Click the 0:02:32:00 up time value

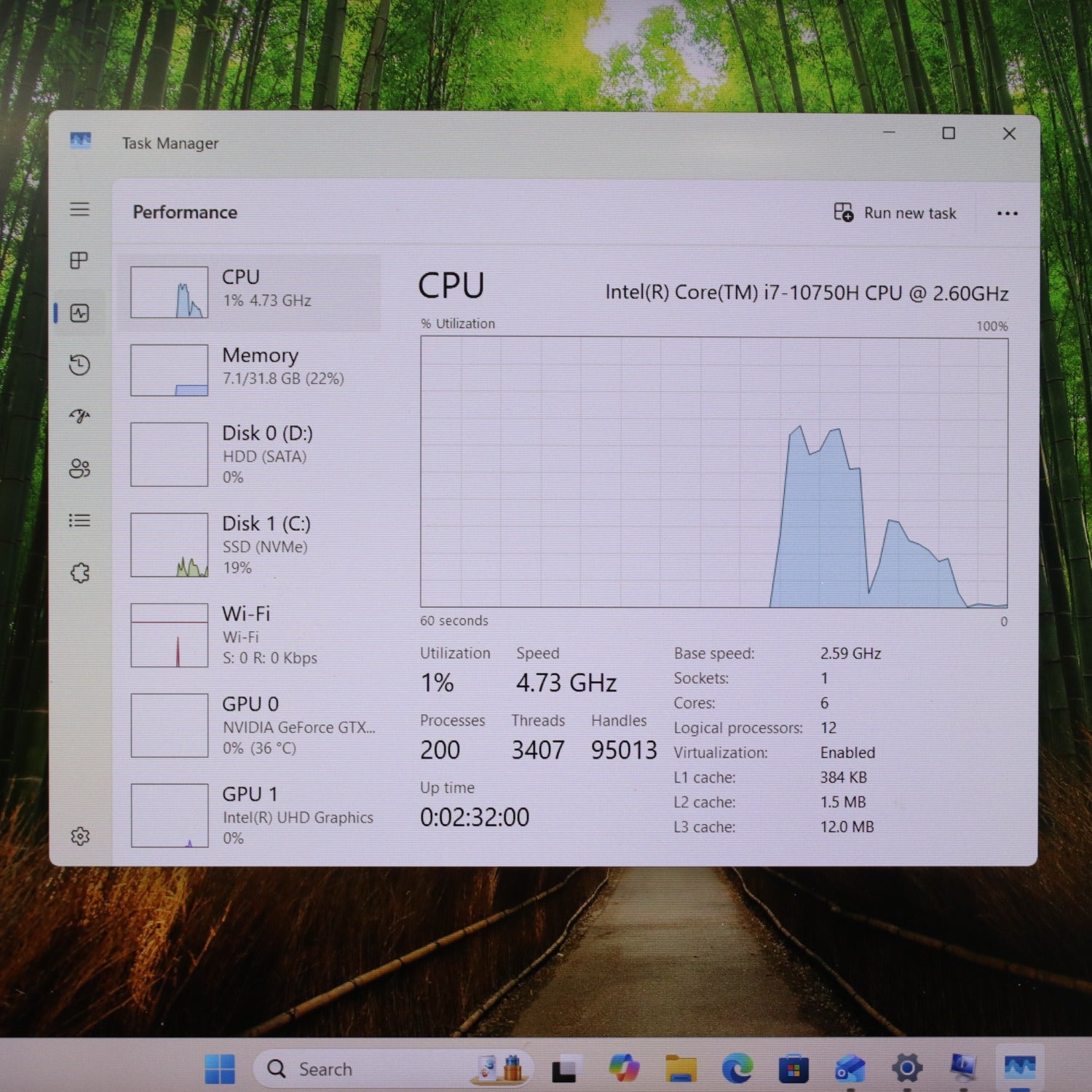coord(475,817)
